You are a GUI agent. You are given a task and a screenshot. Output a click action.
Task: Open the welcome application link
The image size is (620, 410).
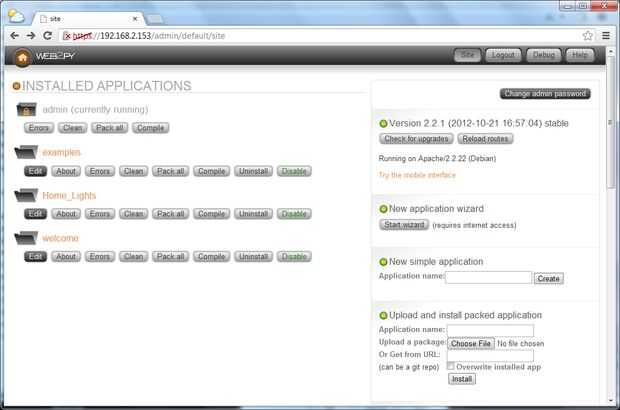[60, 238]
